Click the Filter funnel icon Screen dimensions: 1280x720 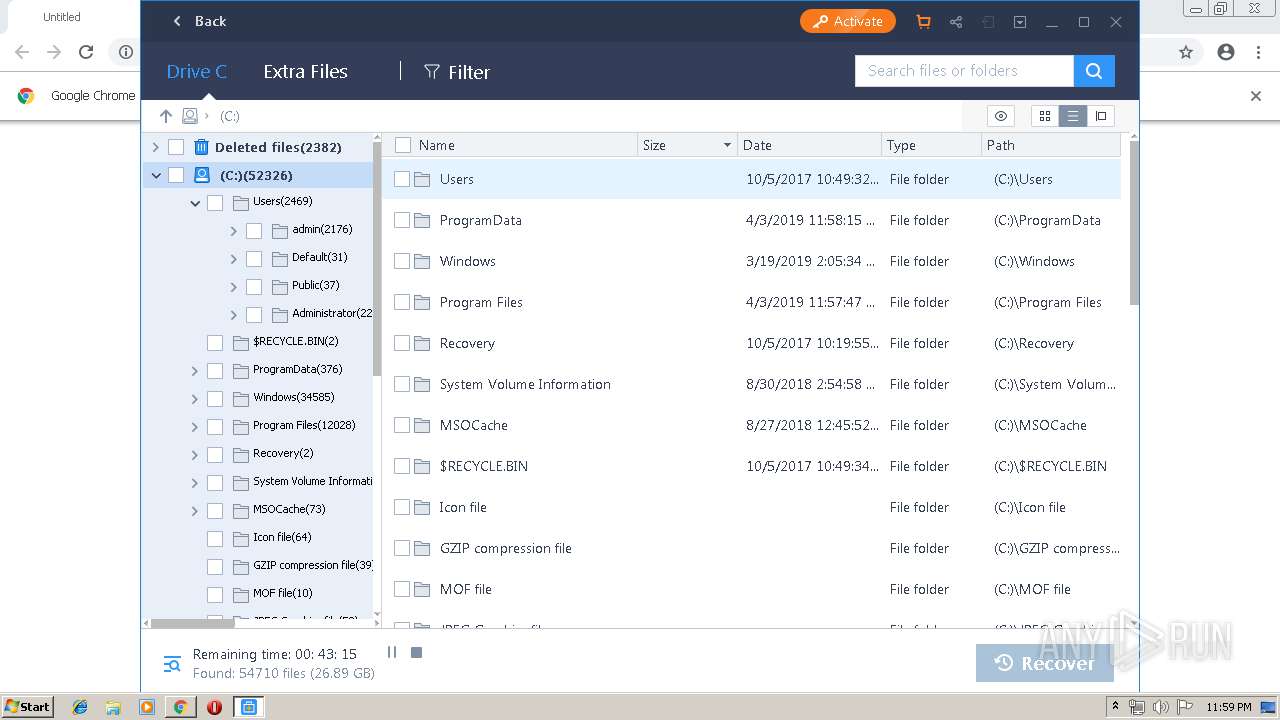[432, 72]
